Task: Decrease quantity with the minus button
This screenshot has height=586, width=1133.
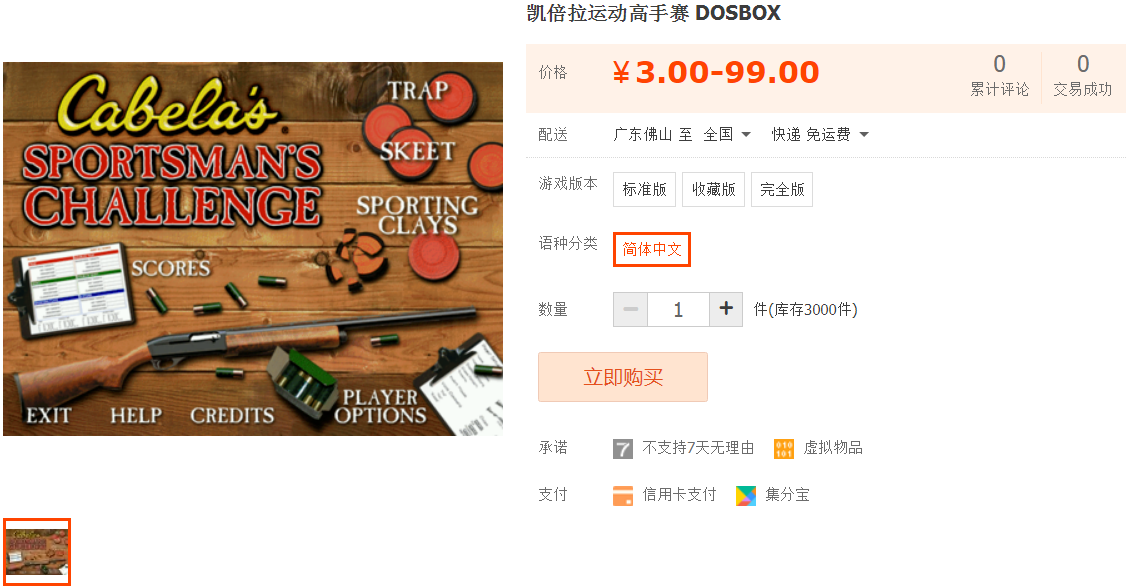Action: (x=631, y=309)
